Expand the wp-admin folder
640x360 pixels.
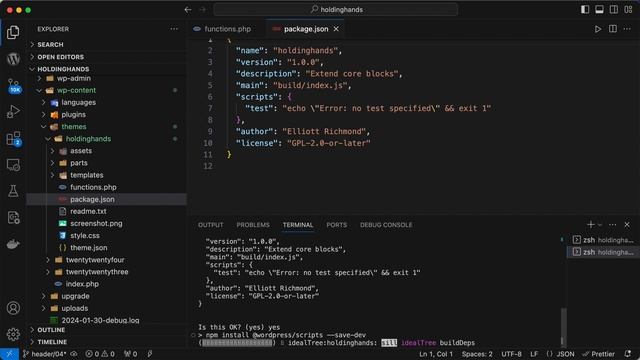[106, 78]
